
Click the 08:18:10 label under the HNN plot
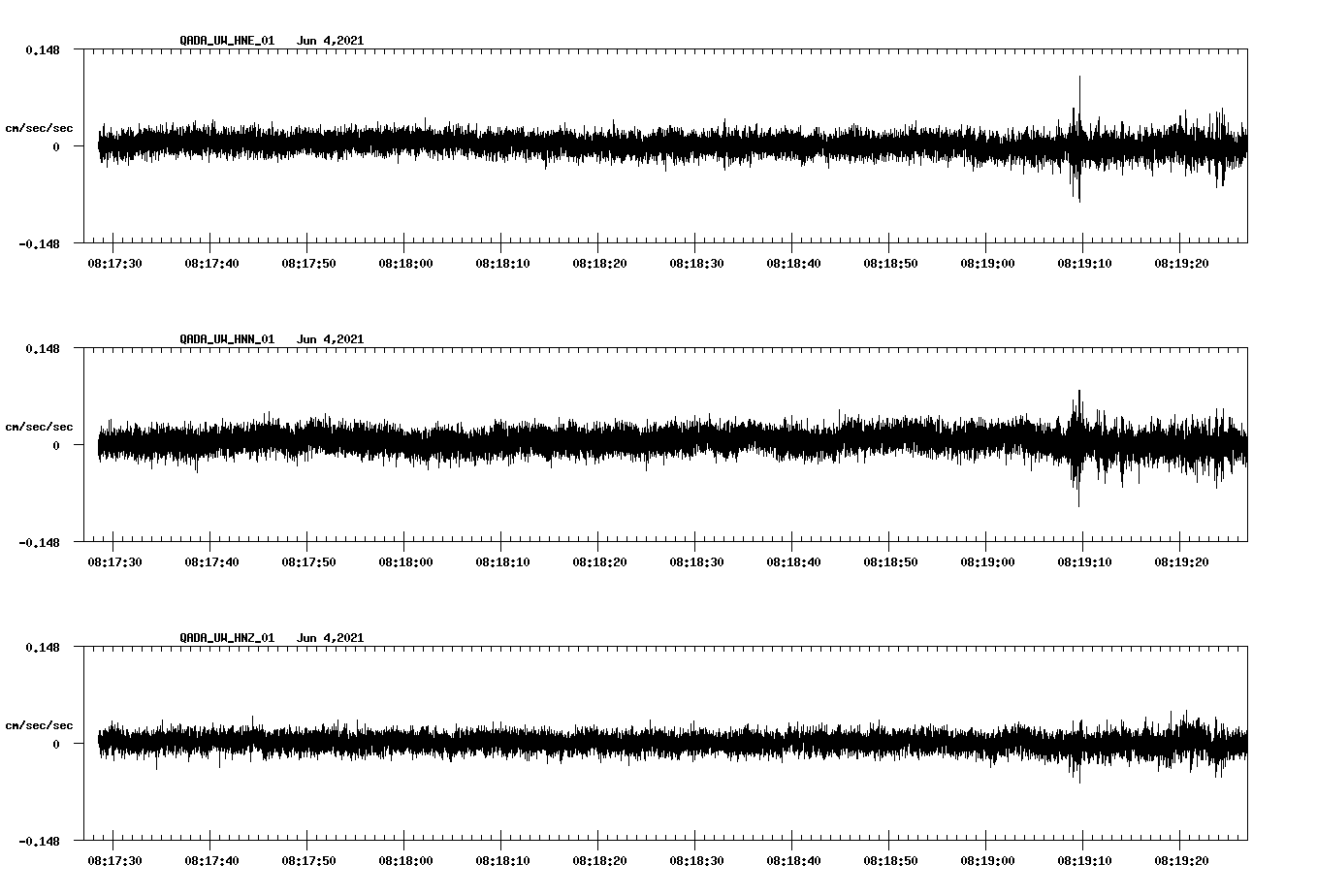tap(502, 561)
